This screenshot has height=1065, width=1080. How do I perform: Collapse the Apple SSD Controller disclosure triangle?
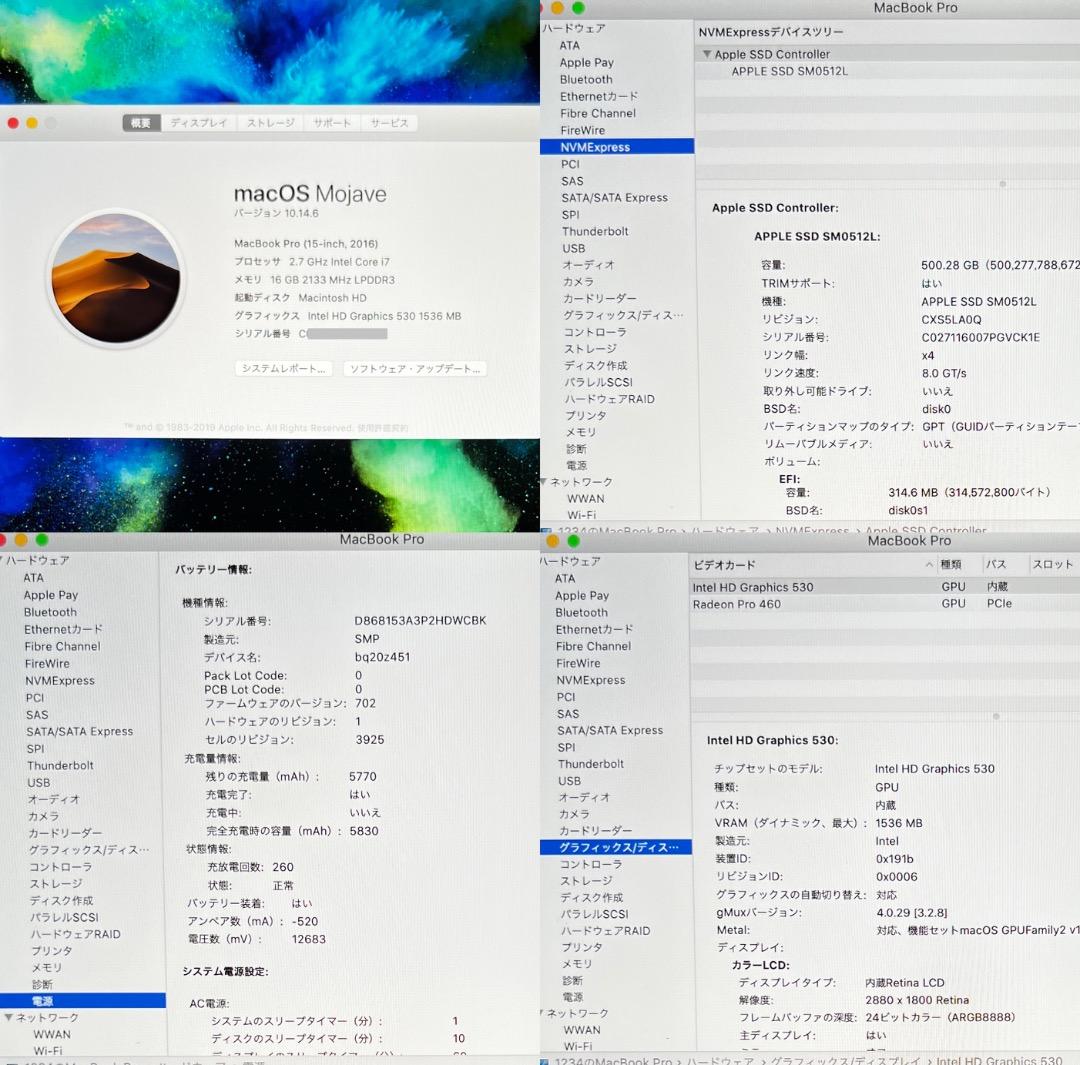click(707, 54)
